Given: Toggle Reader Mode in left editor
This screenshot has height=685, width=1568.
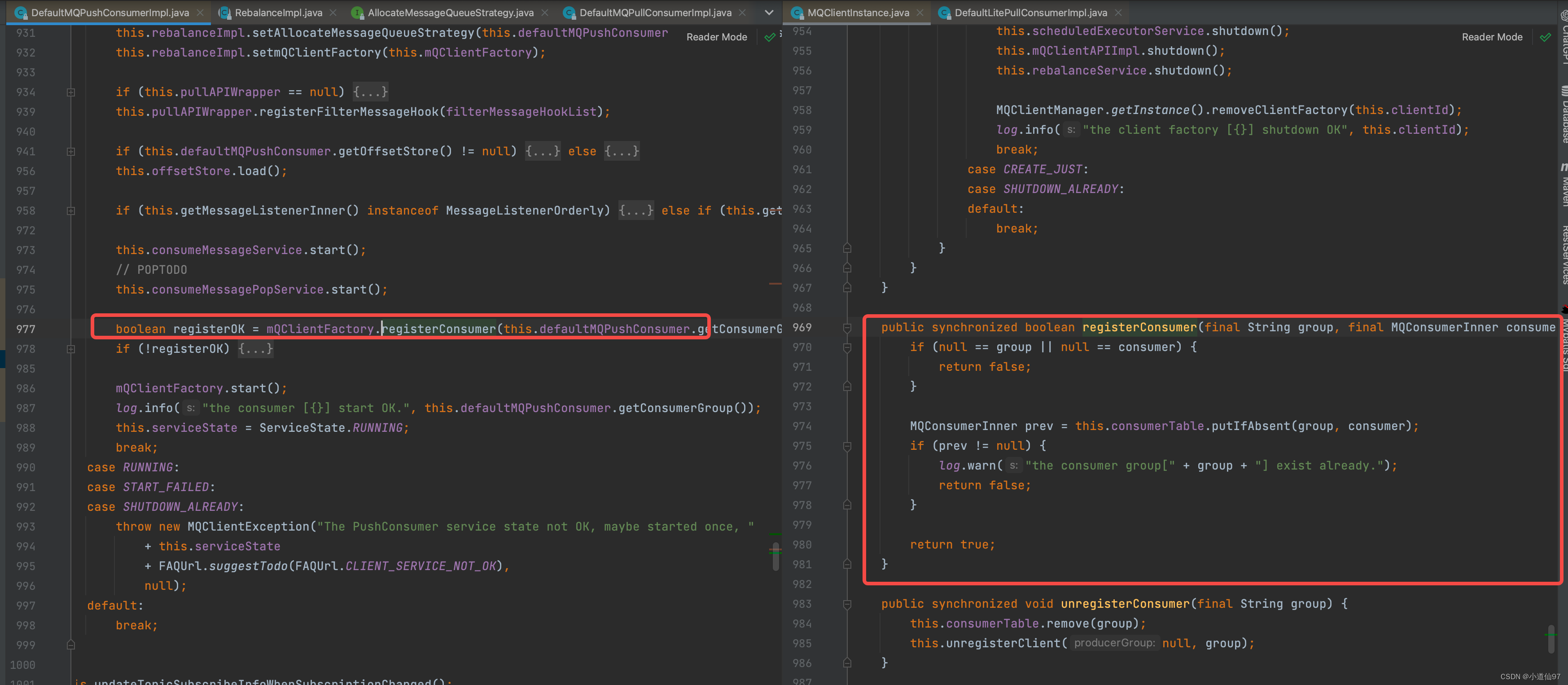Looking at the screenshot, I should click(716, 37).
